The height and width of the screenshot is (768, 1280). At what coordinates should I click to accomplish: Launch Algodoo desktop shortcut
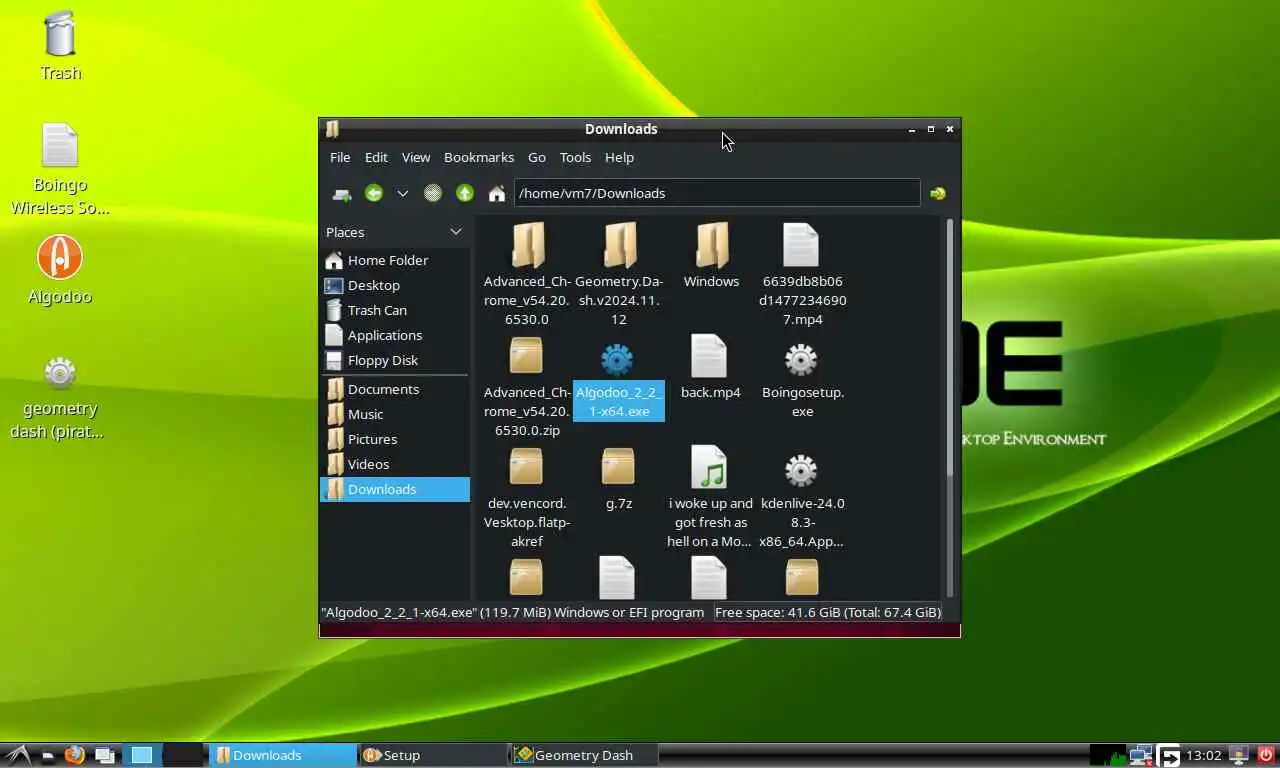click(x=60, y=258)
